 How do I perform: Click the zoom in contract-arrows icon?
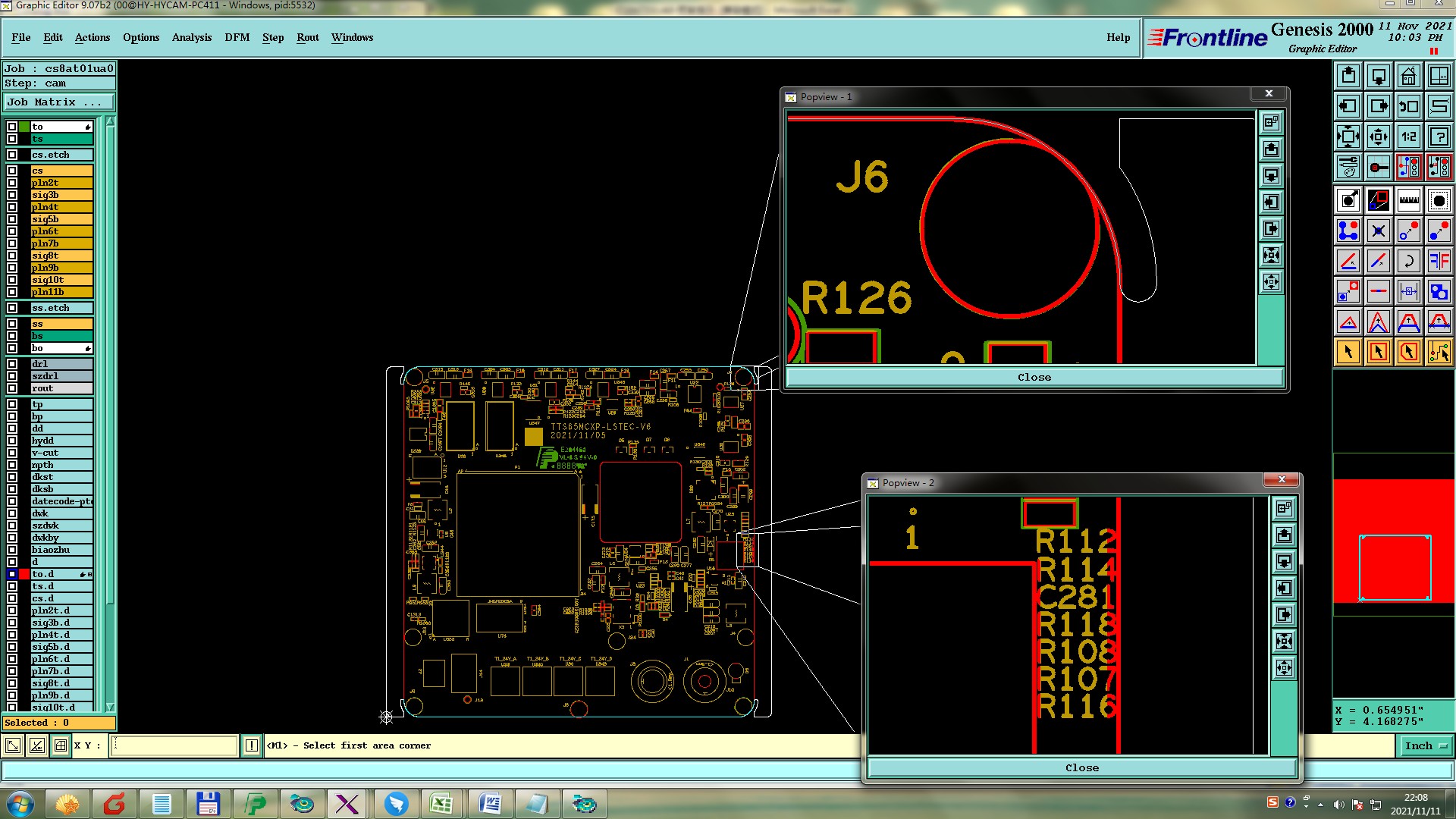[1379, 136]
